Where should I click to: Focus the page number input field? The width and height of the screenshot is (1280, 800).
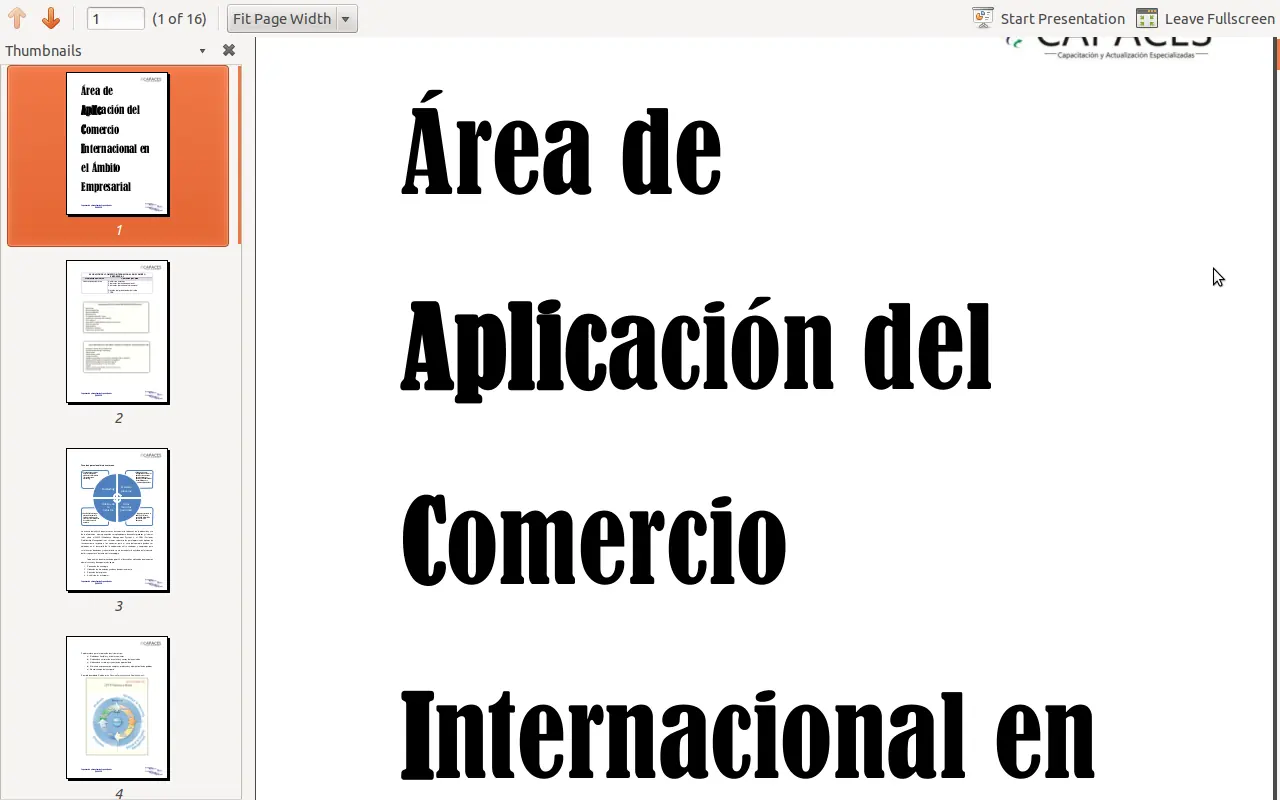[116, 18]
